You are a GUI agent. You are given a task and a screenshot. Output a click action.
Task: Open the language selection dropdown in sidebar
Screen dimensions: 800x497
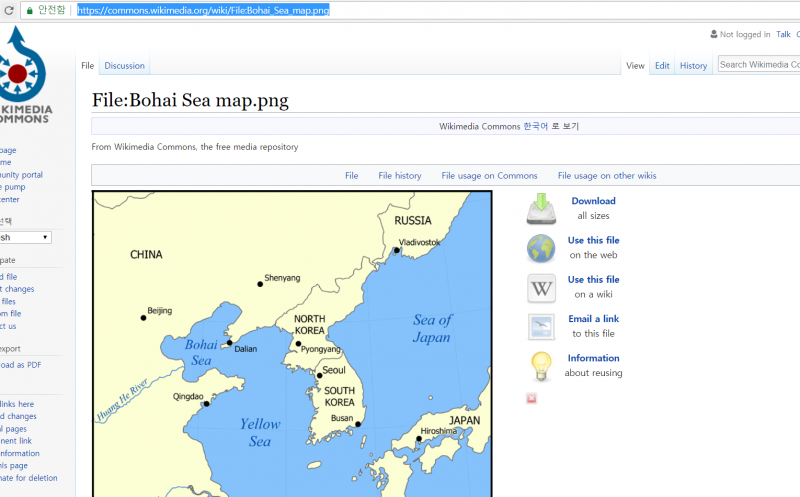25,237
